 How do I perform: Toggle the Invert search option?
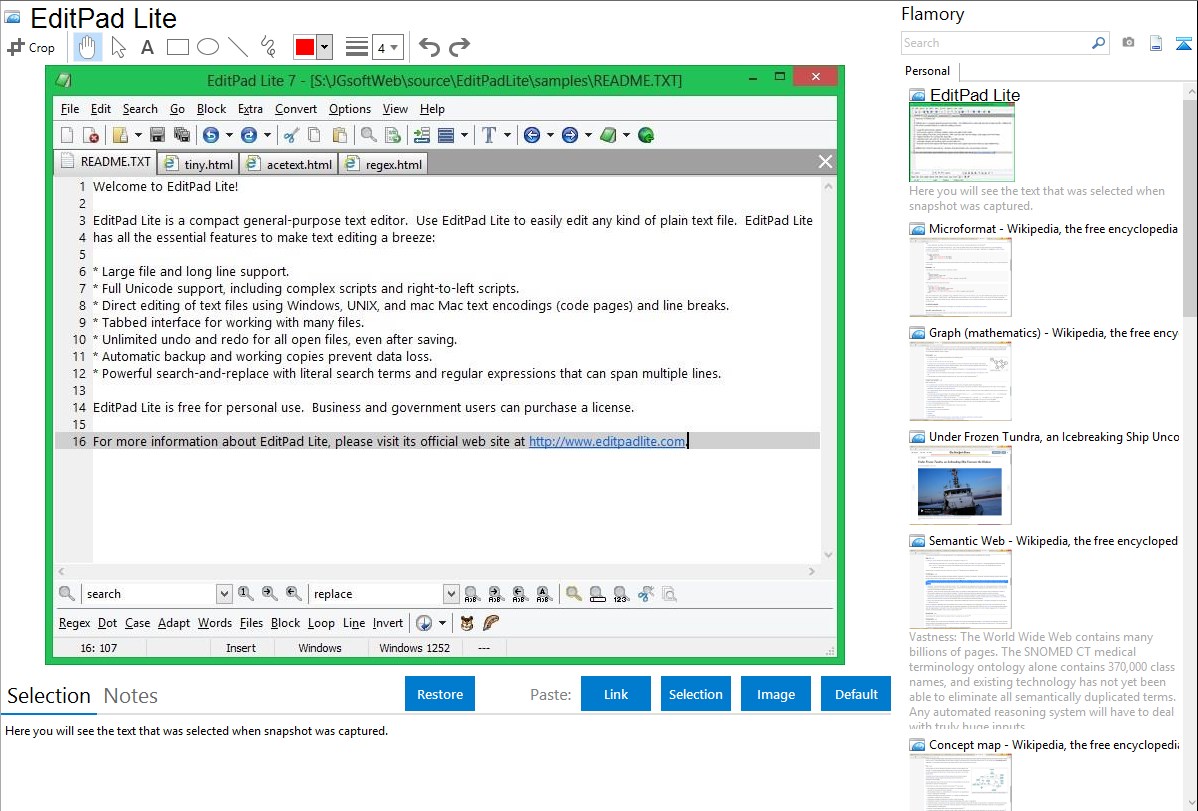[387, 623]
